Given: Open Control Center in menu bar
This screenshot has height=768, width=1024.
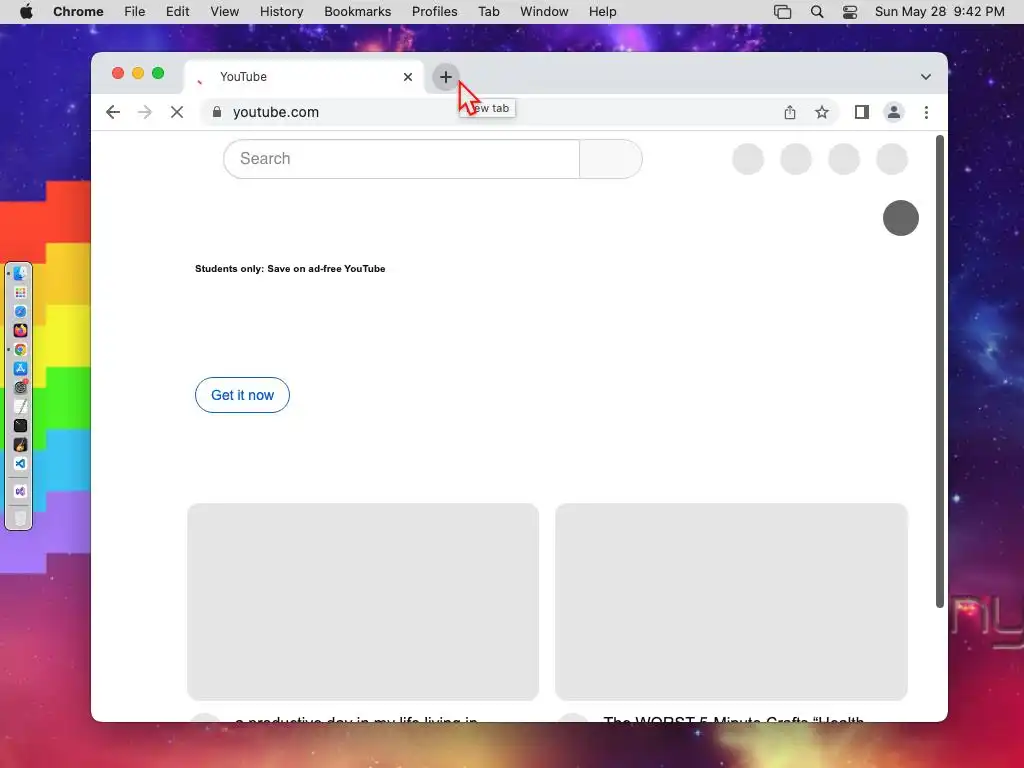Looking at the screenshot, I should [850, 12].
